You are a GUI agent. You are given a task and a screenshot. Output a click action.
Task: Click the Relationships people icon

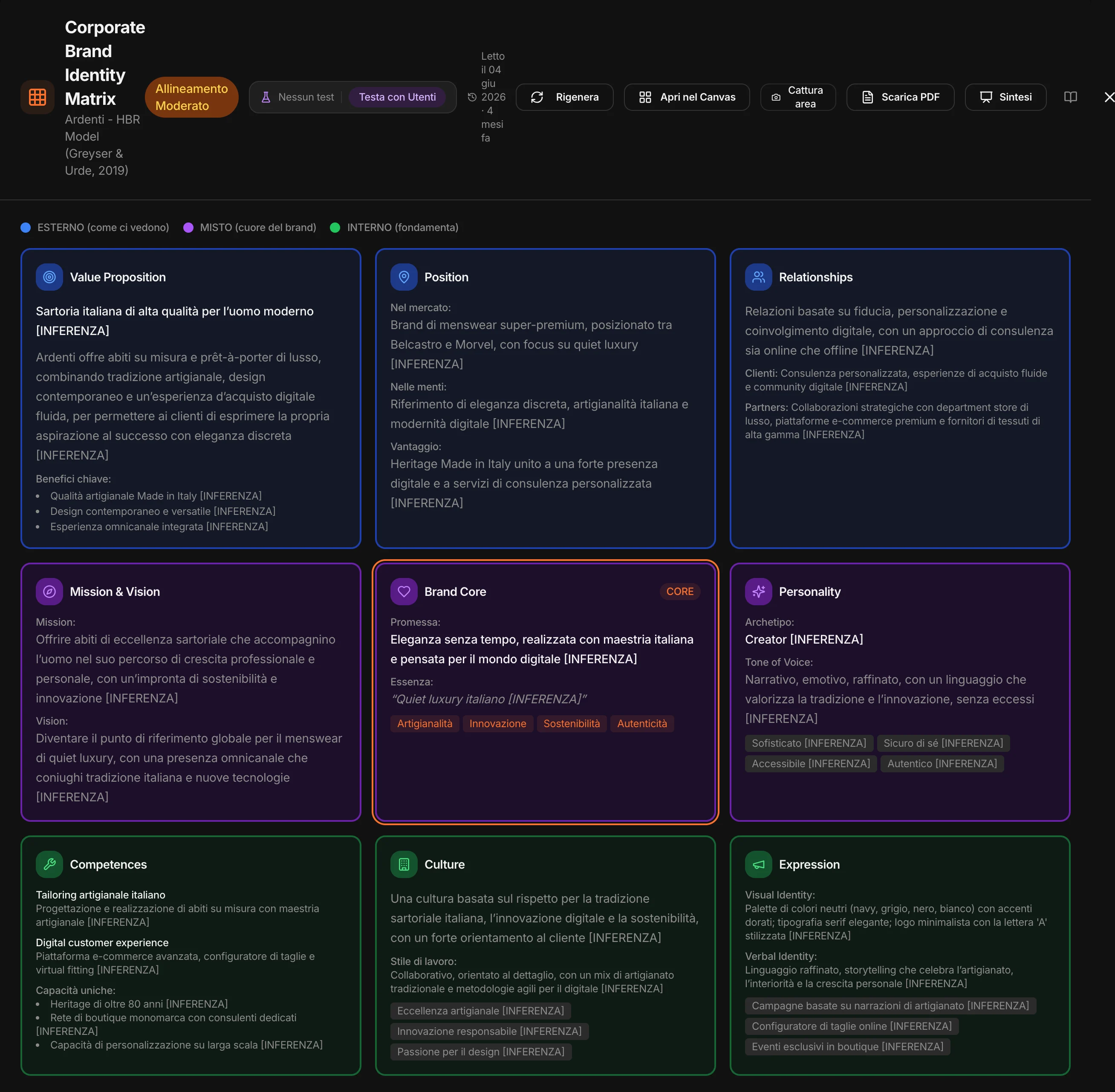(x=758, y=277)
